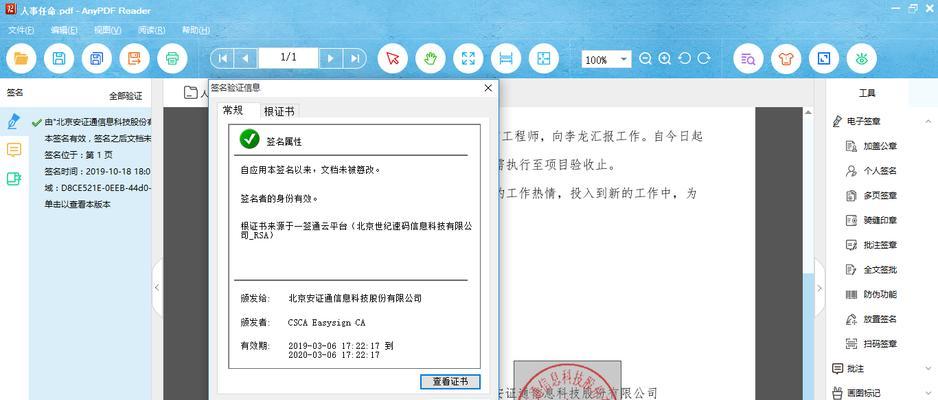Select 放置签名 place signature tool
This screenshot has width=938, height=400.
pyautogui.click(x=872, y=319)
